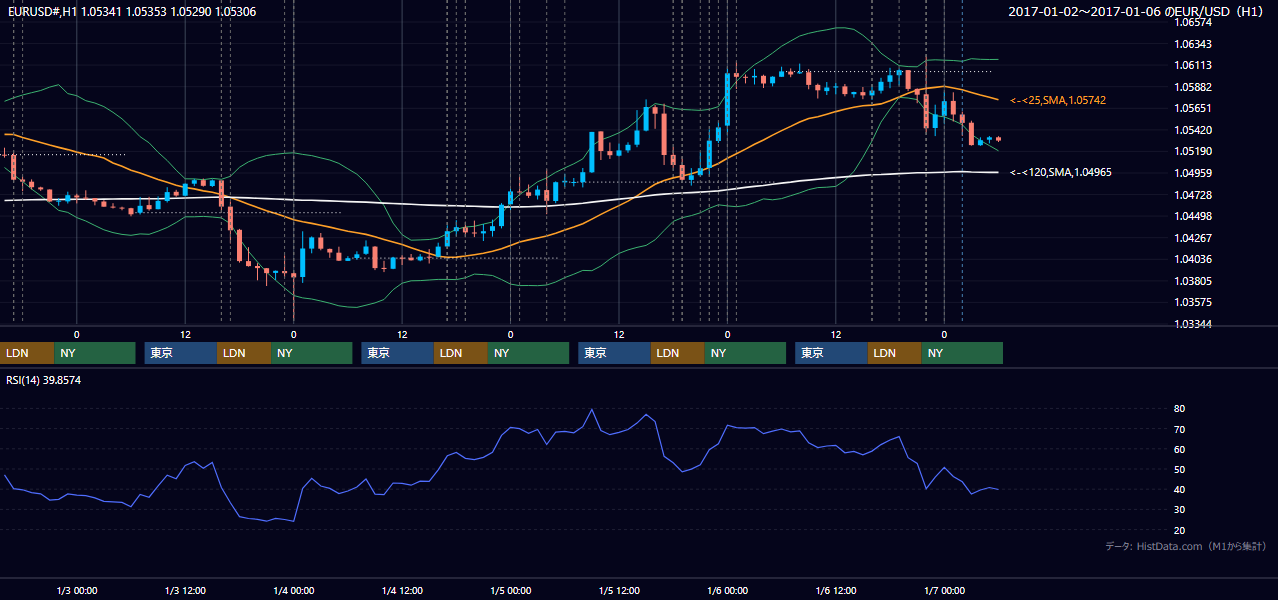Click the 1/5 00:00 date label
This screenshot has width=1278, height=600.
tap(511, 590)
